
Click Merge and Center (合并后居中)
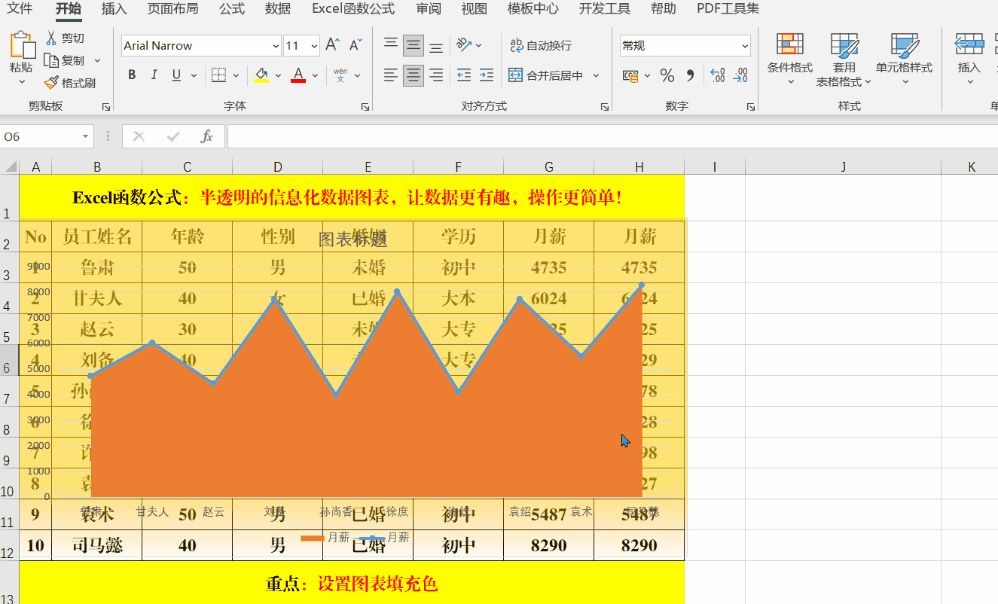tap(545, 75)
